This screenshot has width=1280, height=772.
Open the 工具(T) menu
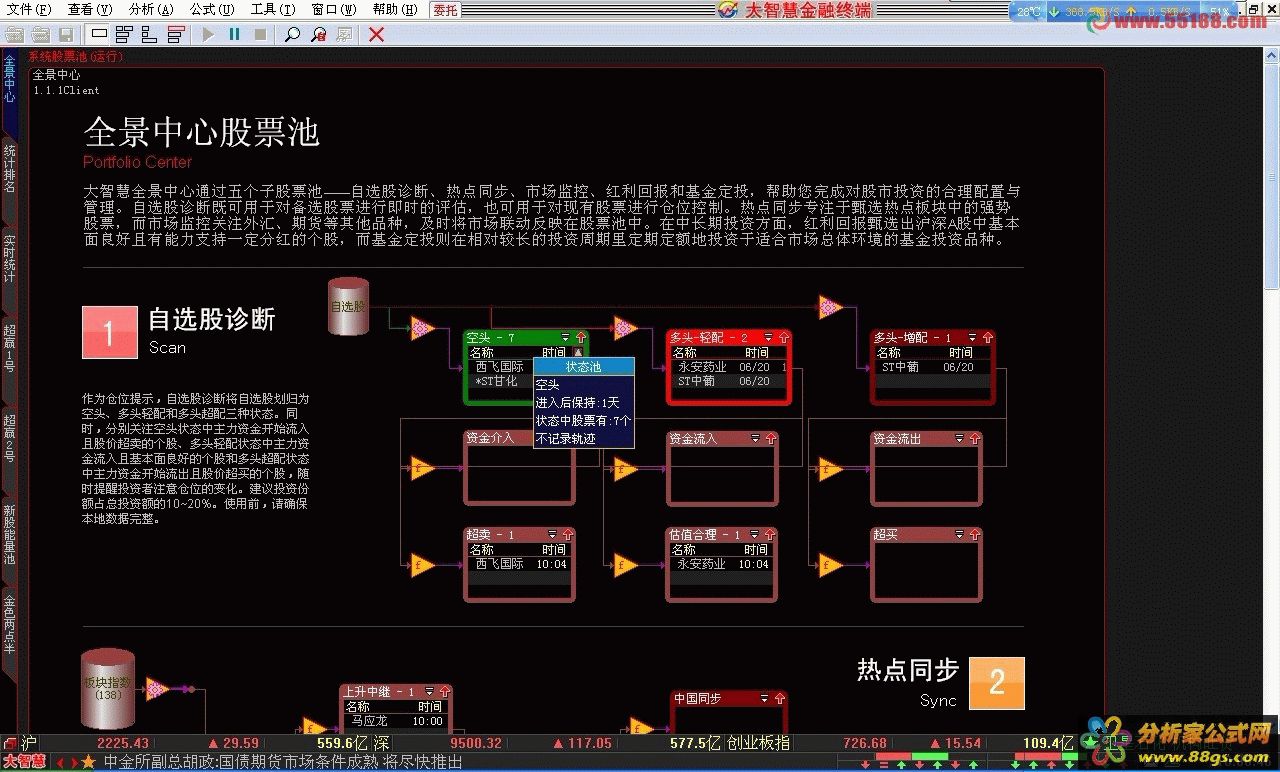273,9
